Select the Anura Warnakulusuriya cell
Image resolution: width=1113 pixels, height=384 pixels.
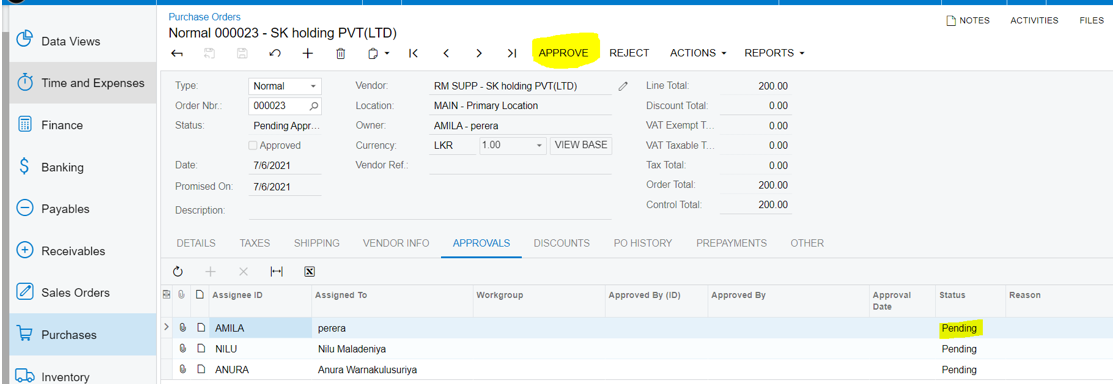click(393, 370)
